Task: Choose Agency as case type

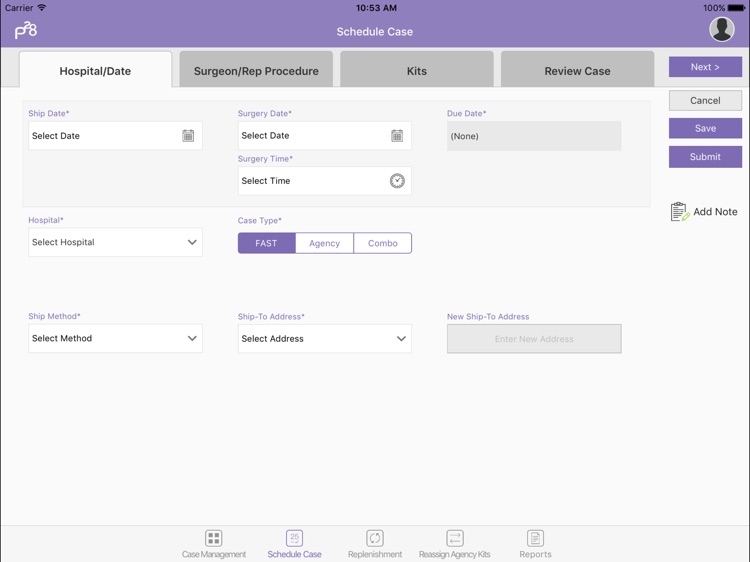Action: click(x=324, y=243)
